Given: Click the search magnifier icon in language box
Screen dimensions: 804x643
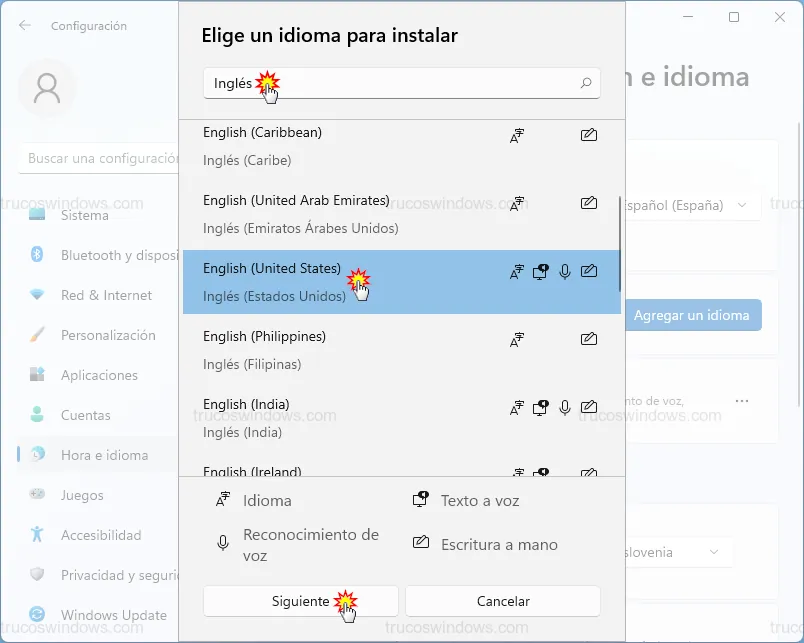Looking at the screenshot, I should coord(586,84).
